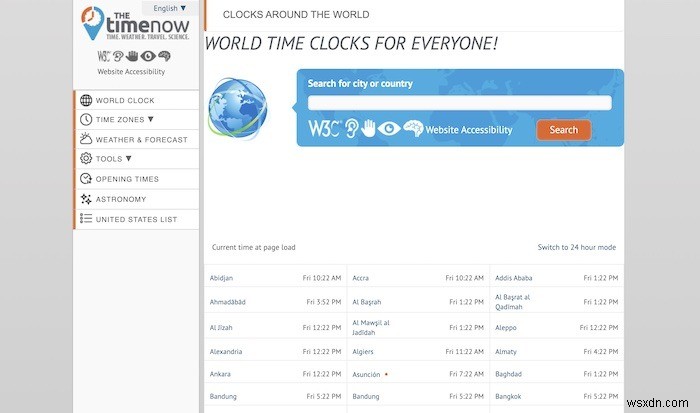Expand the Tools dropdown arrow
700x413 pixels.
(x=129, y=159)
